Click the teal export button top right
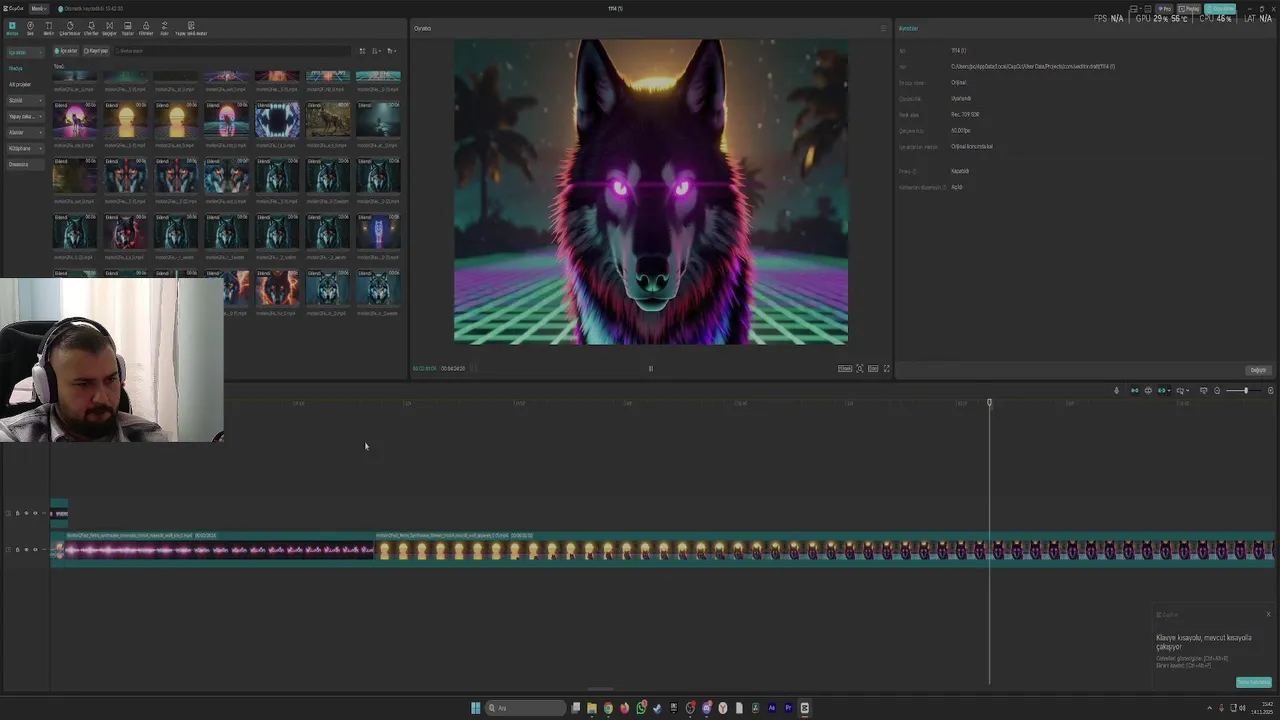The width and height of the screenshot is (1280, 720). coord(1220,9)
